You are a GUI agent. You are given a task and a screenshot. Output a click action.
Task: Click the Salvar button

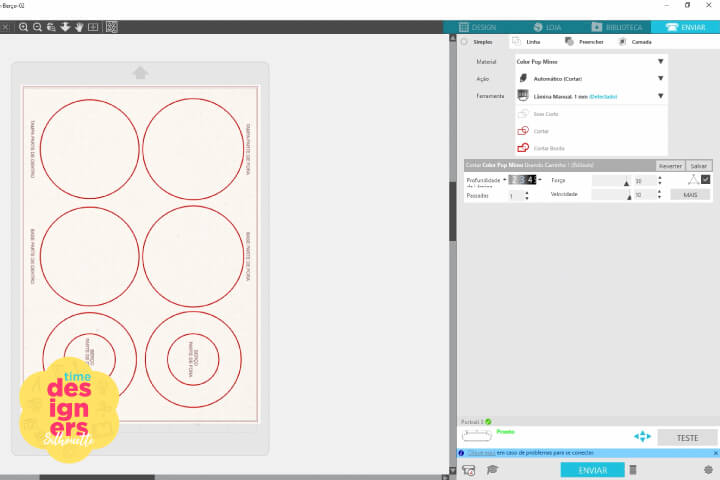(698, 166)
